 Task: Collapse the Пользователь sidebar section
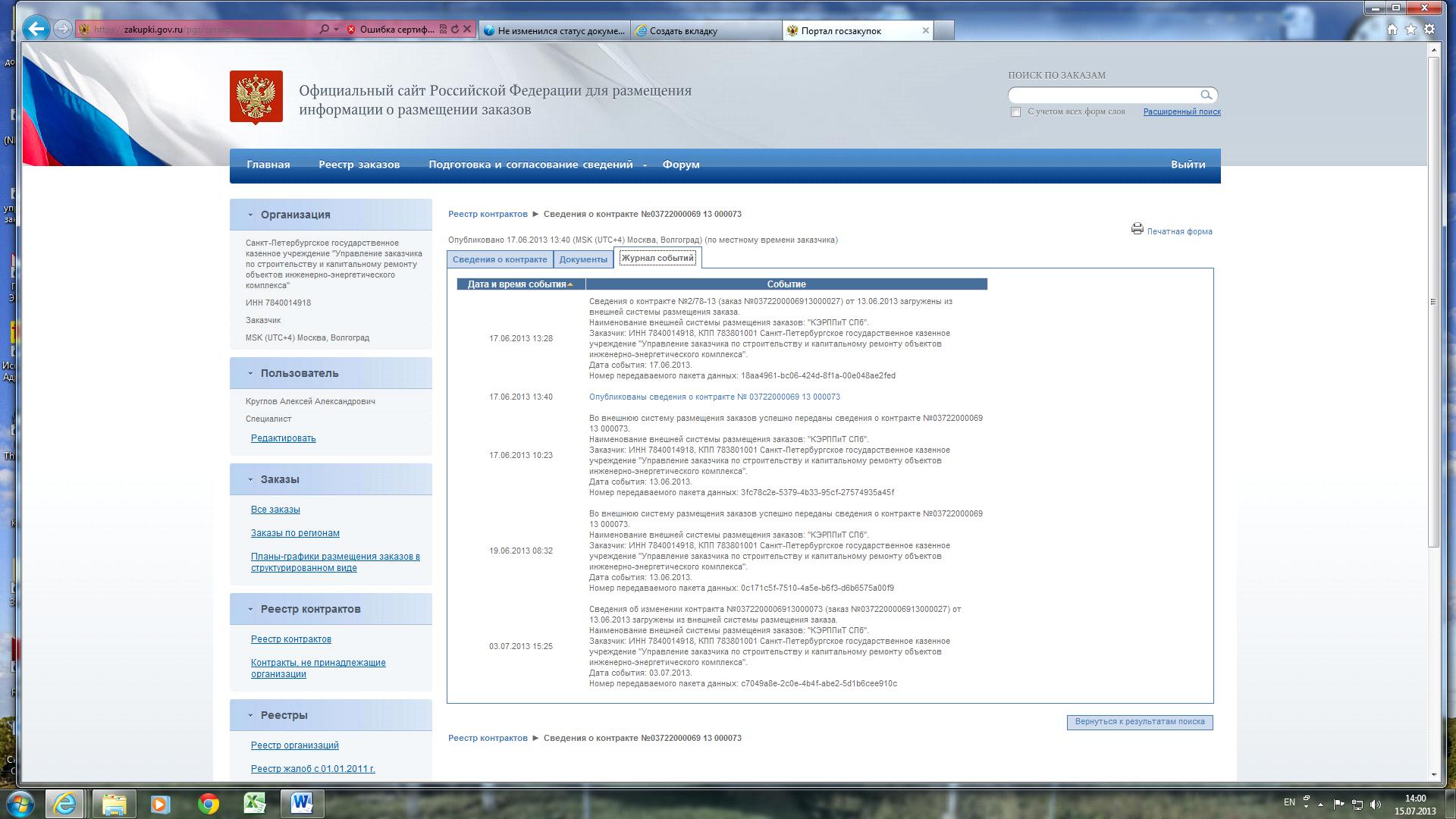[x=250, y=373]
